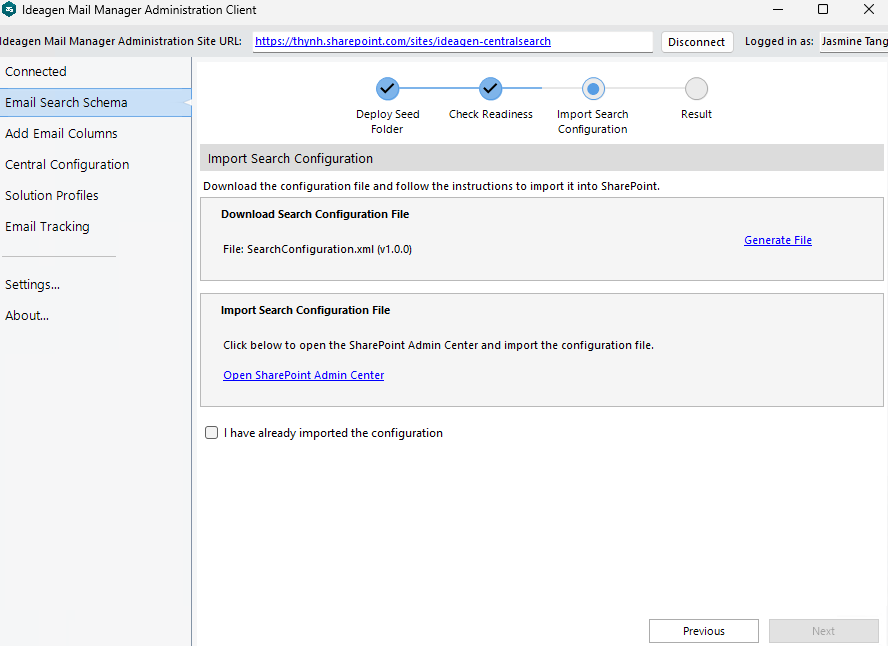Click the Disconnect button
The height and width of the screenshot is (646, 888).
[x=697, y=42]
